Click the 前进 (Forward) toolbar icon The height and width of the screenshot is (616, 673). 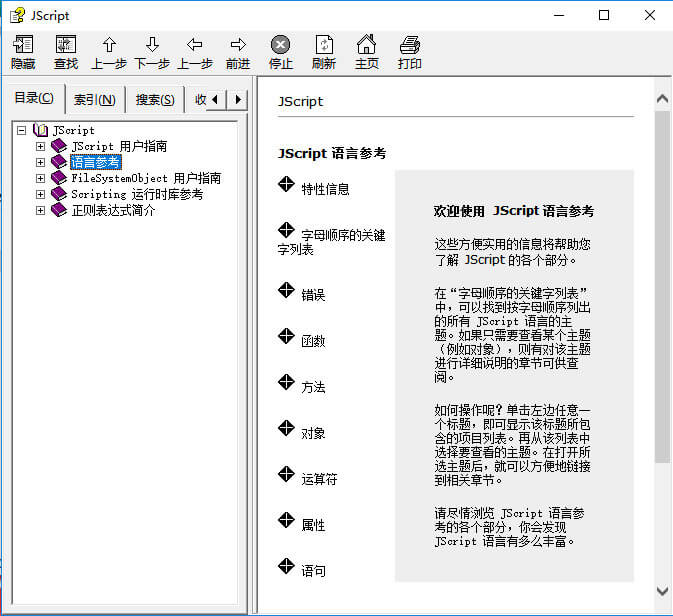tap(238, 45)
